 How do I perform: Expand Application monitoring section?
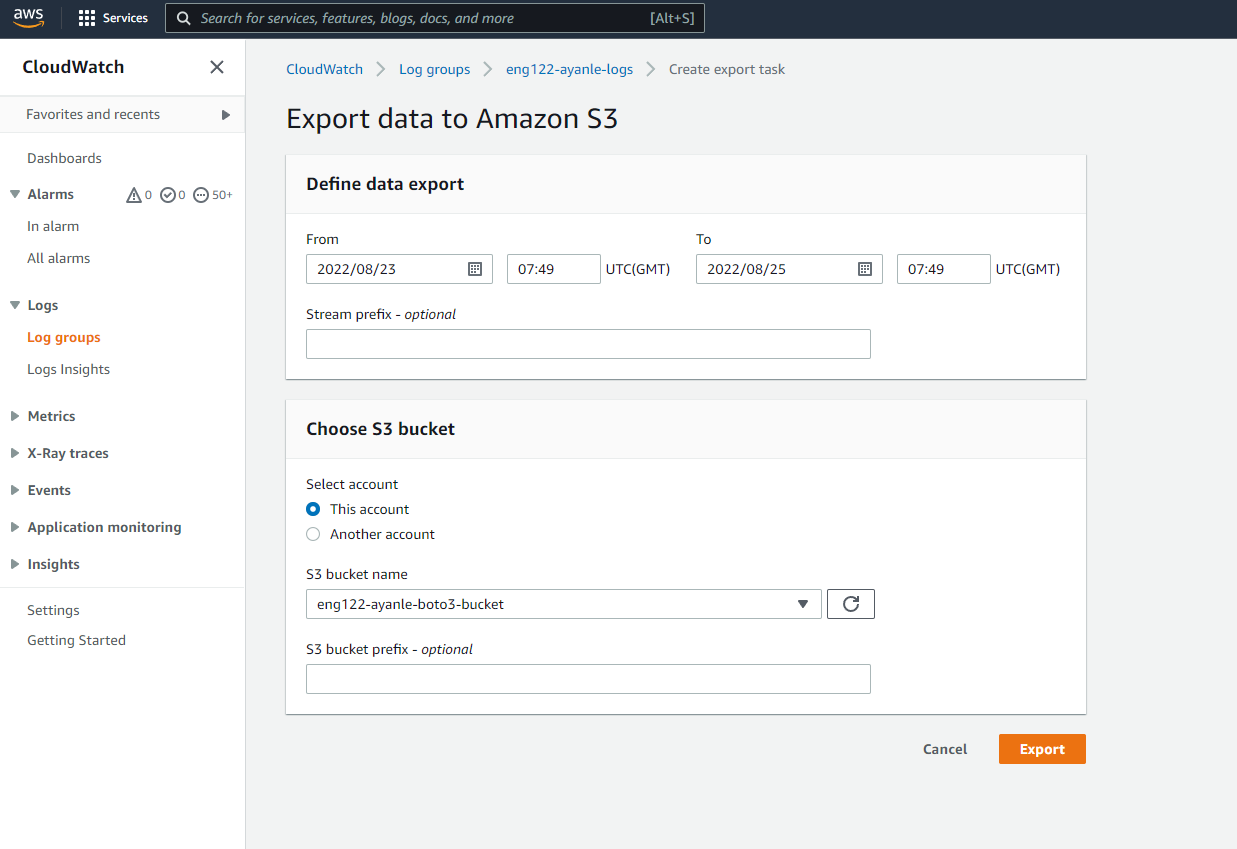[15, 527]
